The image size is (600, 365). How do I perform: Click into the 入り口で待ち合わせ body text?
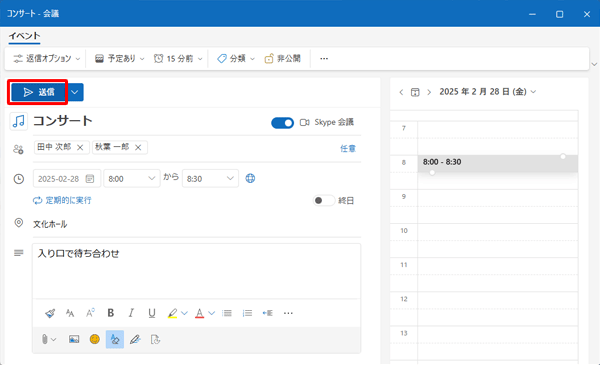point(78,253)
